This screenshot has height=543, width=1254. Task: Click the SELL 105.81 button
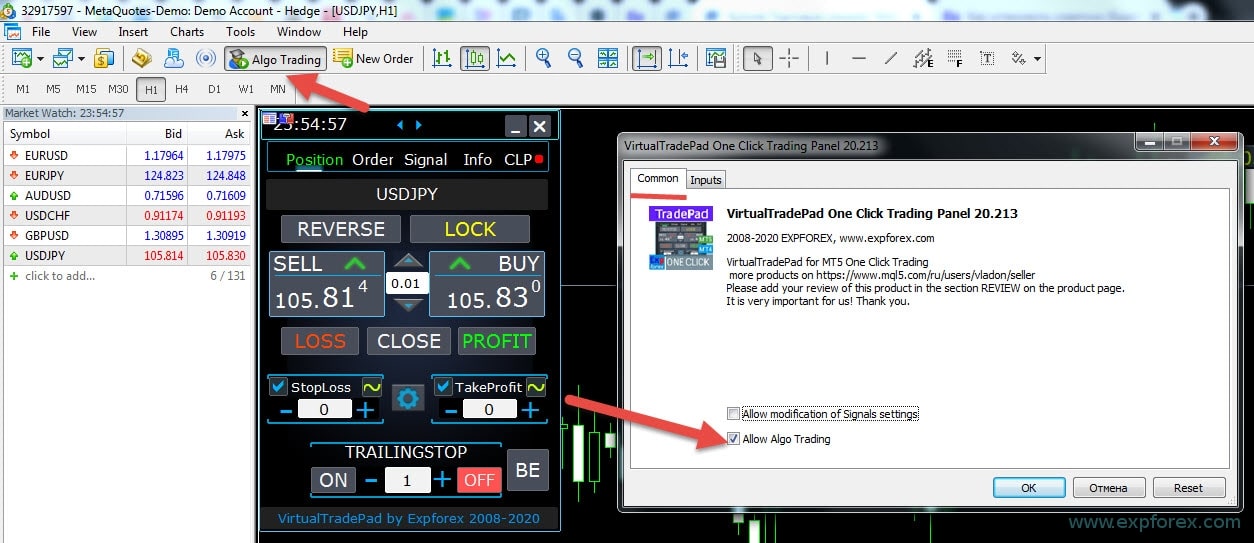(x=326, y=283)
